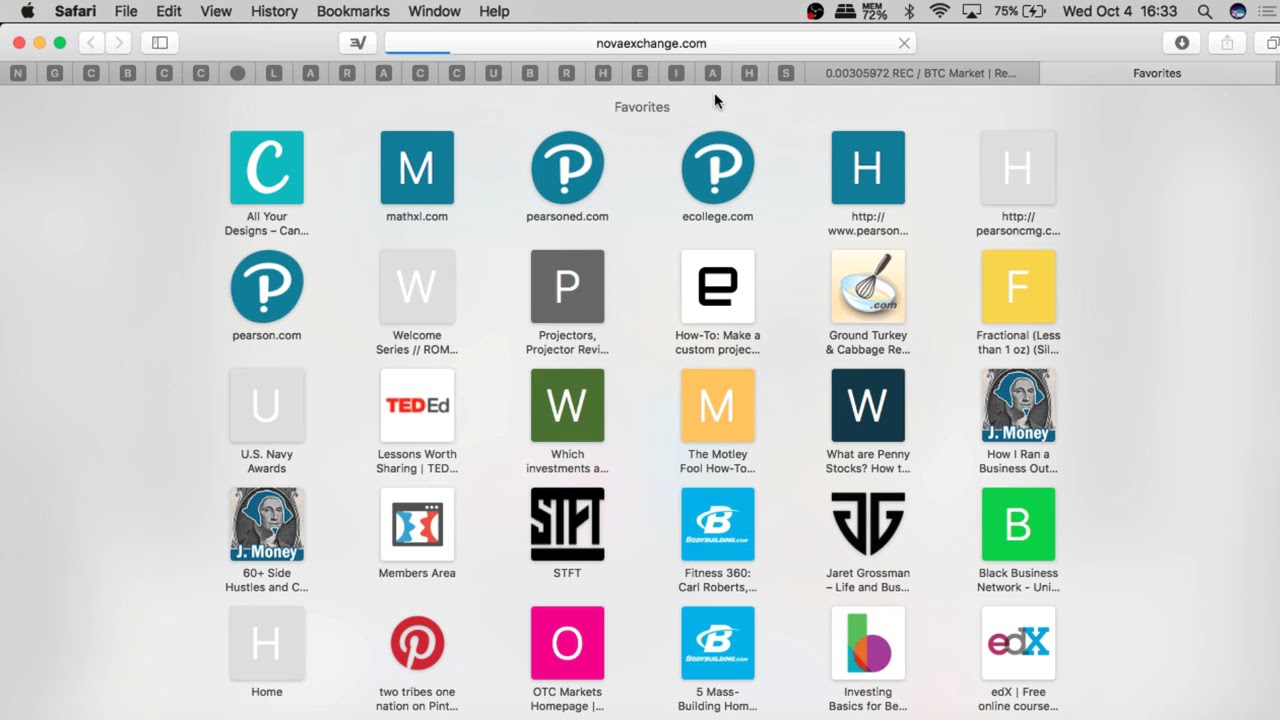Open the edX Free online courses favorite
The height and width of the screenshot is (720, 1280).
1018,644
